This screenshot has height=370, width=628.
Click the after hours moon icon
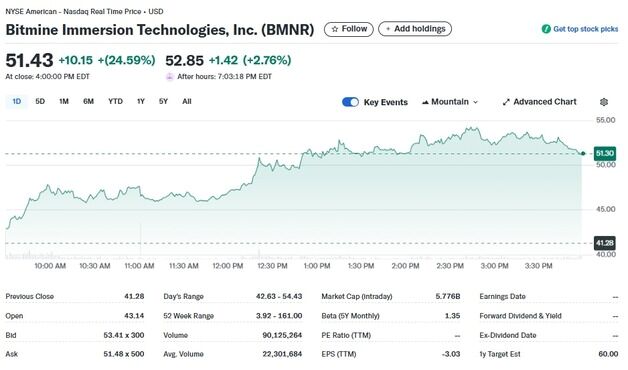[x=170, y=76]
